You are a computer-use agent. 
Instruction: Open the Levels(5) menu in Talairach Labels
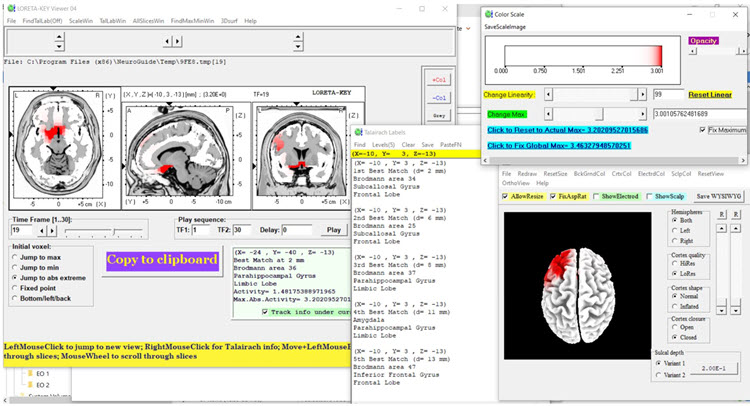click(386, 144)
